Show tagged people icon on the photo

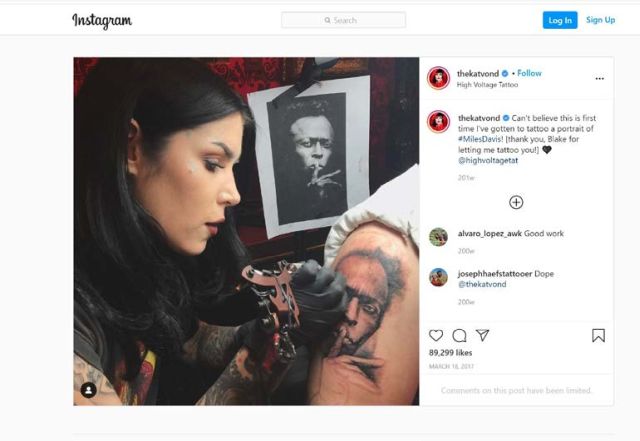point(89,390)
